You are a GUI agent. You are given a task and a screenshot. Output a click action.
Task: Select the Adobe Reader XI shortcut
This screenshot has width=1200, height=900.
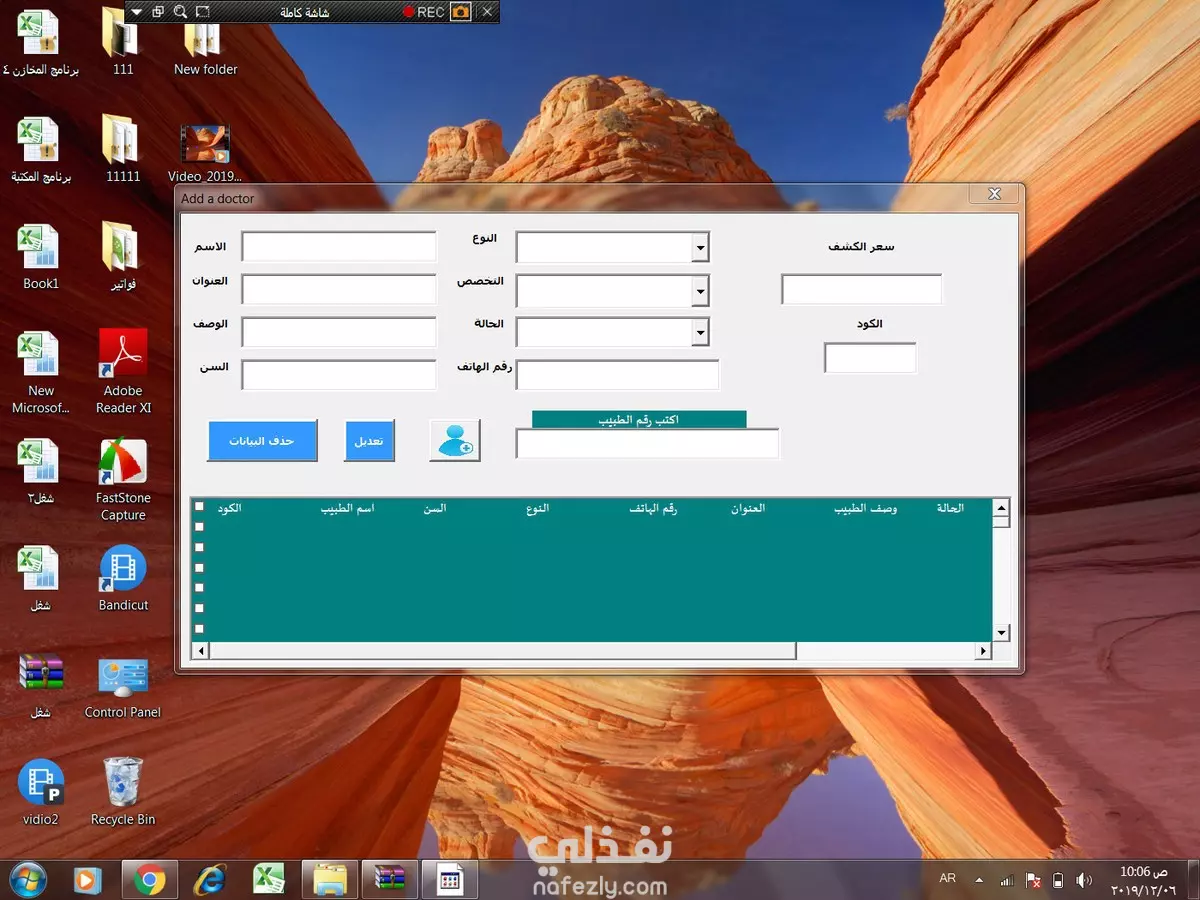[123, 372]
